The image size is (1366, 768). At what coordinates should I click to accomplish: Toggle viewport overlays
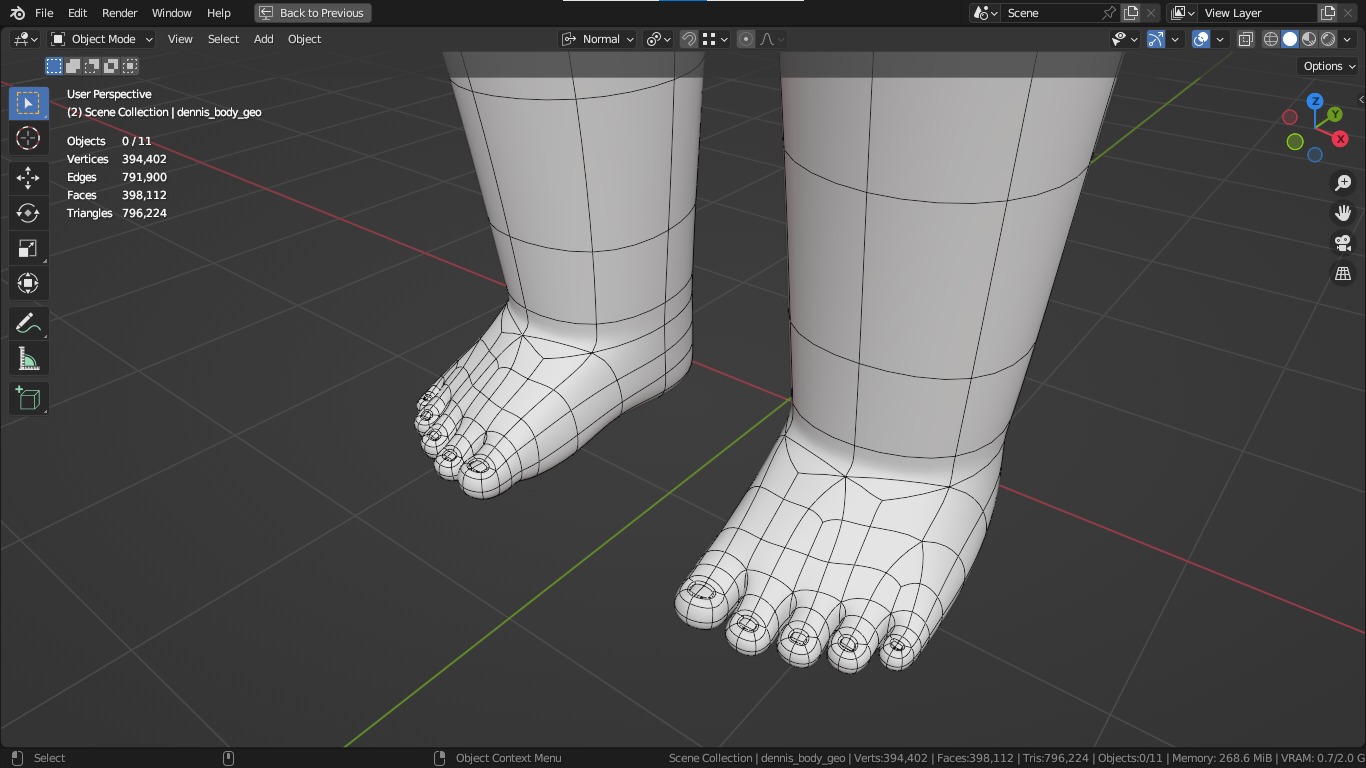point(1201,39)
